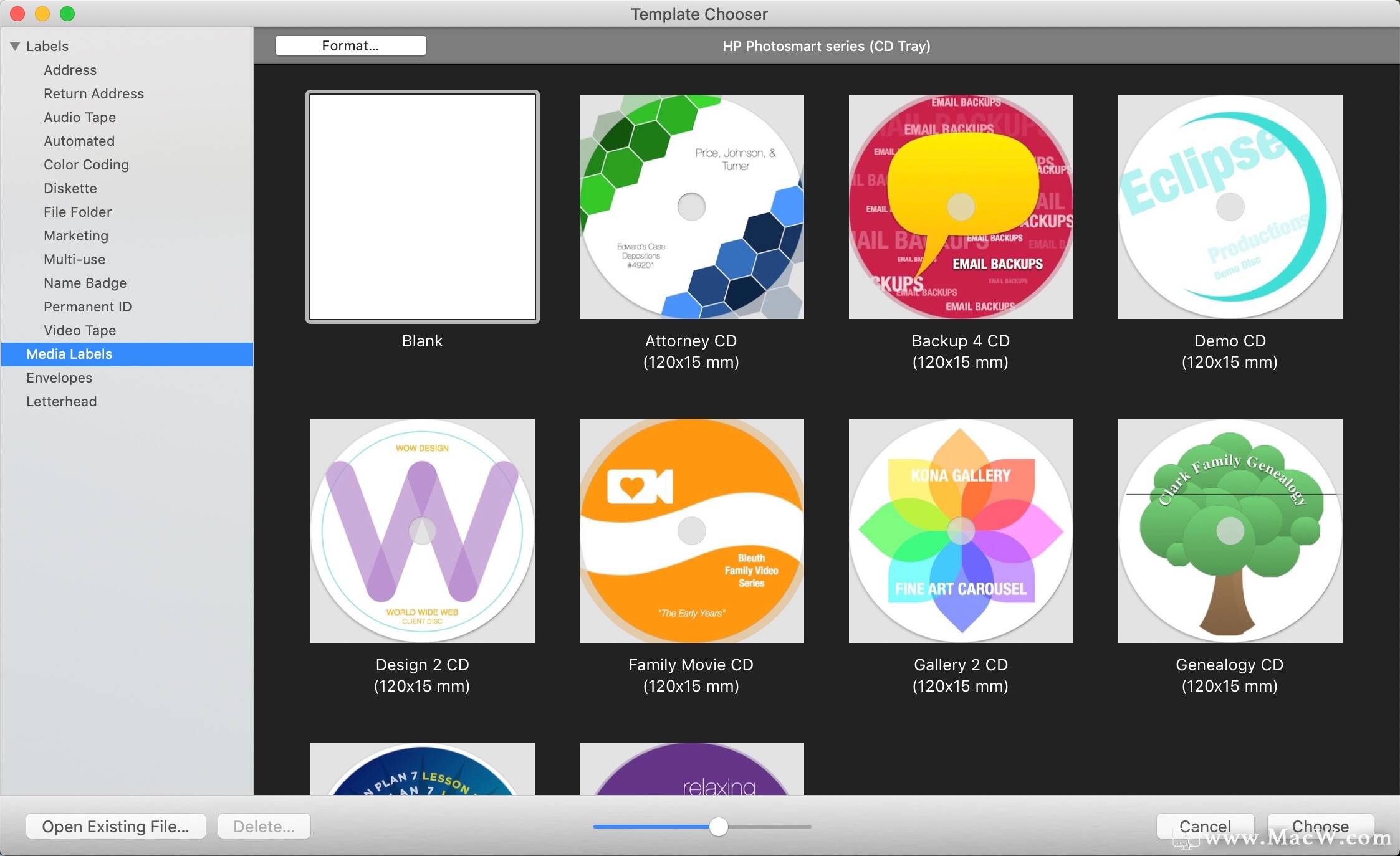Viewport: 1400px width, 856px height.
Task: Open the Audio Tape category
Action: click(80, 117)
